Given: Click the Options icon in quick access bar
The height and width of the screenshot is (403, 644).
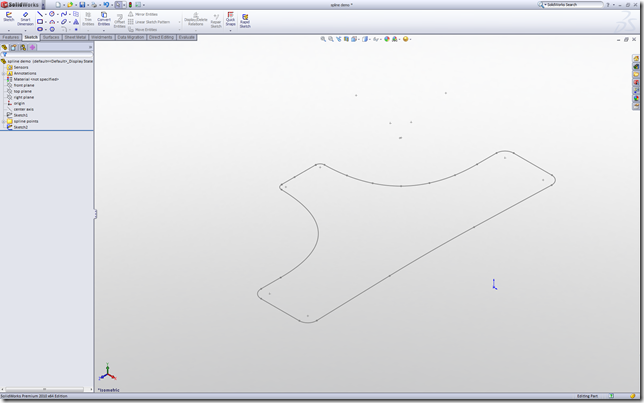Looking at the screenshot, I should pyautogui.click(x=138, y=5).
